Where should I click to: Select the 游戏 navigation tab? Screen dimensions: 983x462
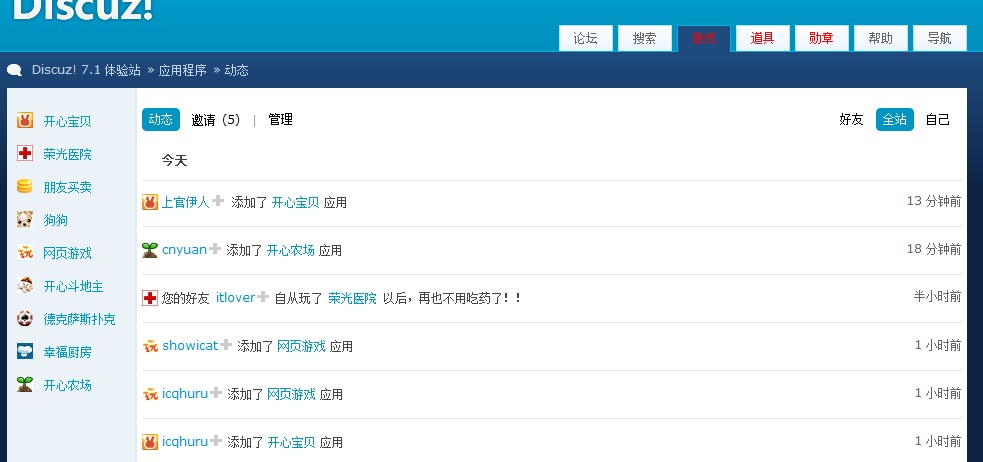click(x=703, y=38)
